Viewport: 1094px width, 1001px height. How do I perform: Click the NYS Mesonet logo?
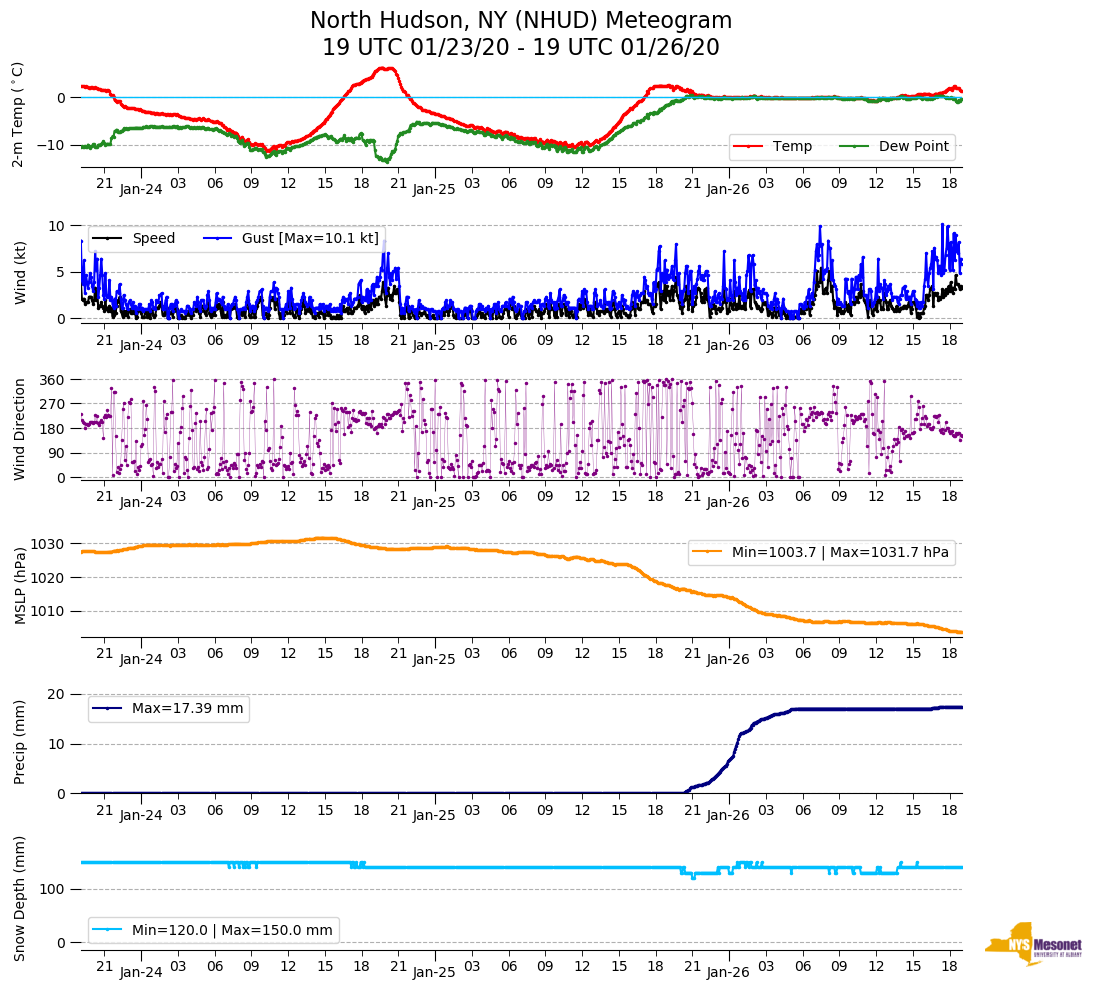[x=1032, y=944]
